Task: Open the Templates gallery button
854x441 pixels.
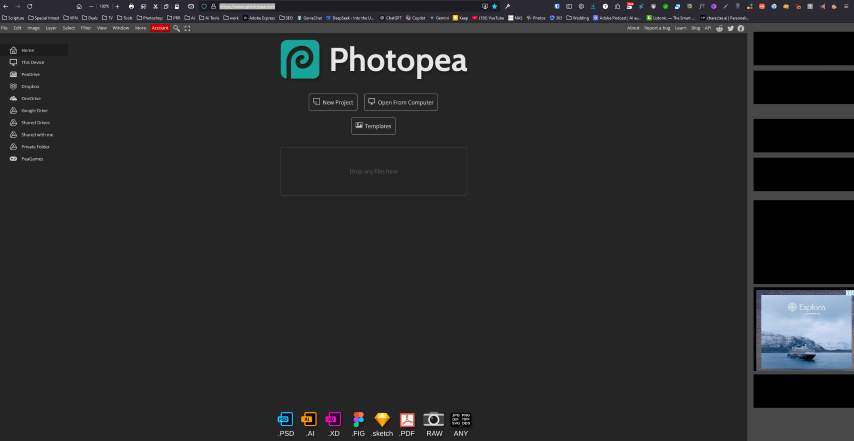Action: click(x=374, y=126)
